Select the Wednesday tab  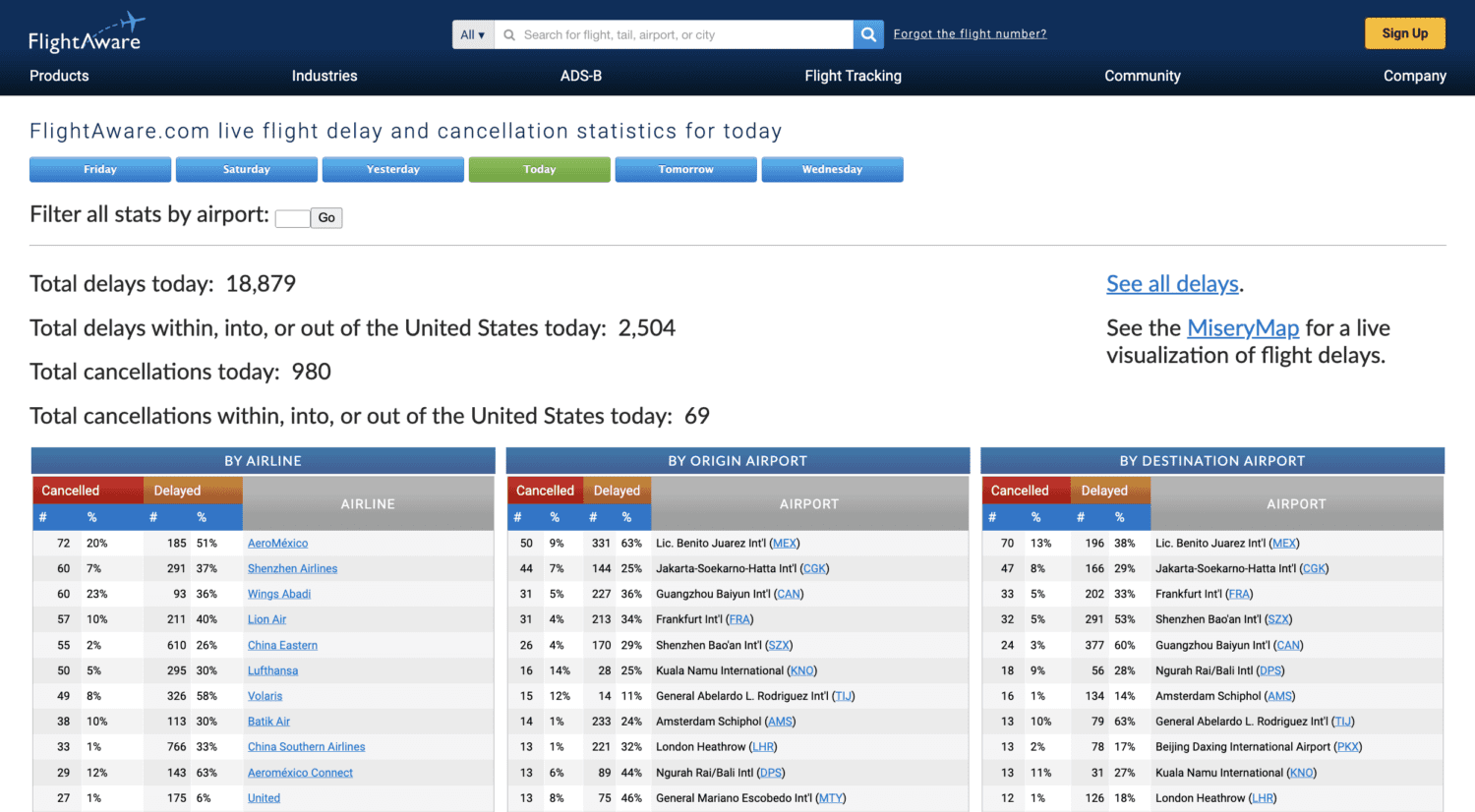click(x=833, y=169)
